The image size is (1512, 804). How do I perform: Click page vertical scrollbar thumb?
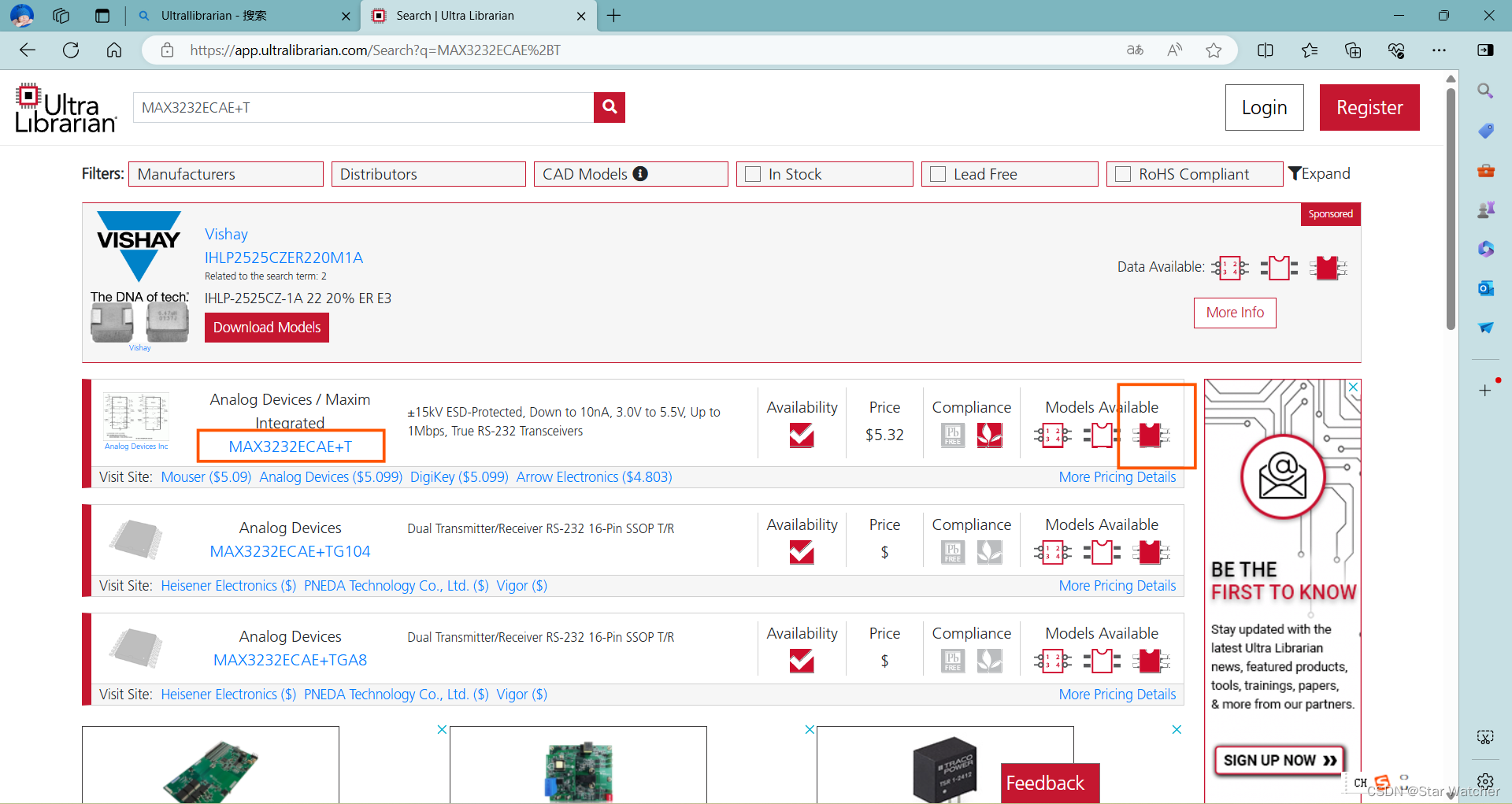[x=1451, y=209]
